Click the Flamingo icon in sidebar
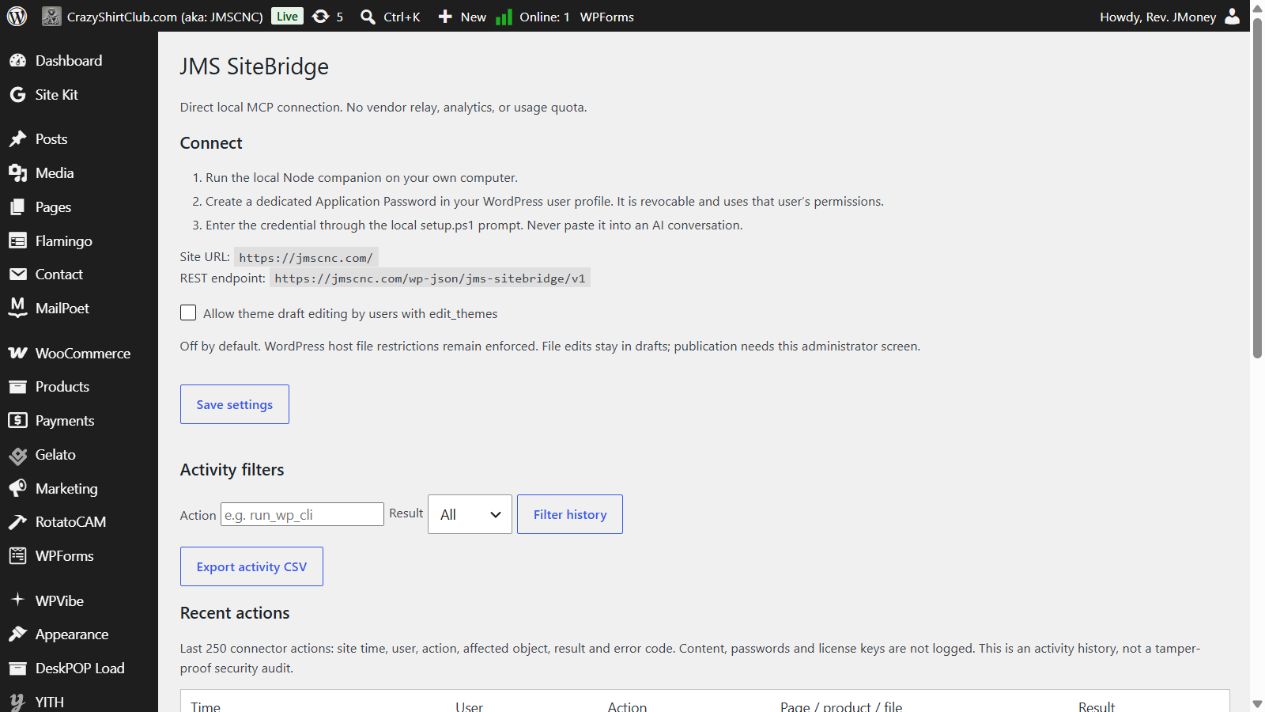The image size is (1265, 712). (x=17, y=241)
